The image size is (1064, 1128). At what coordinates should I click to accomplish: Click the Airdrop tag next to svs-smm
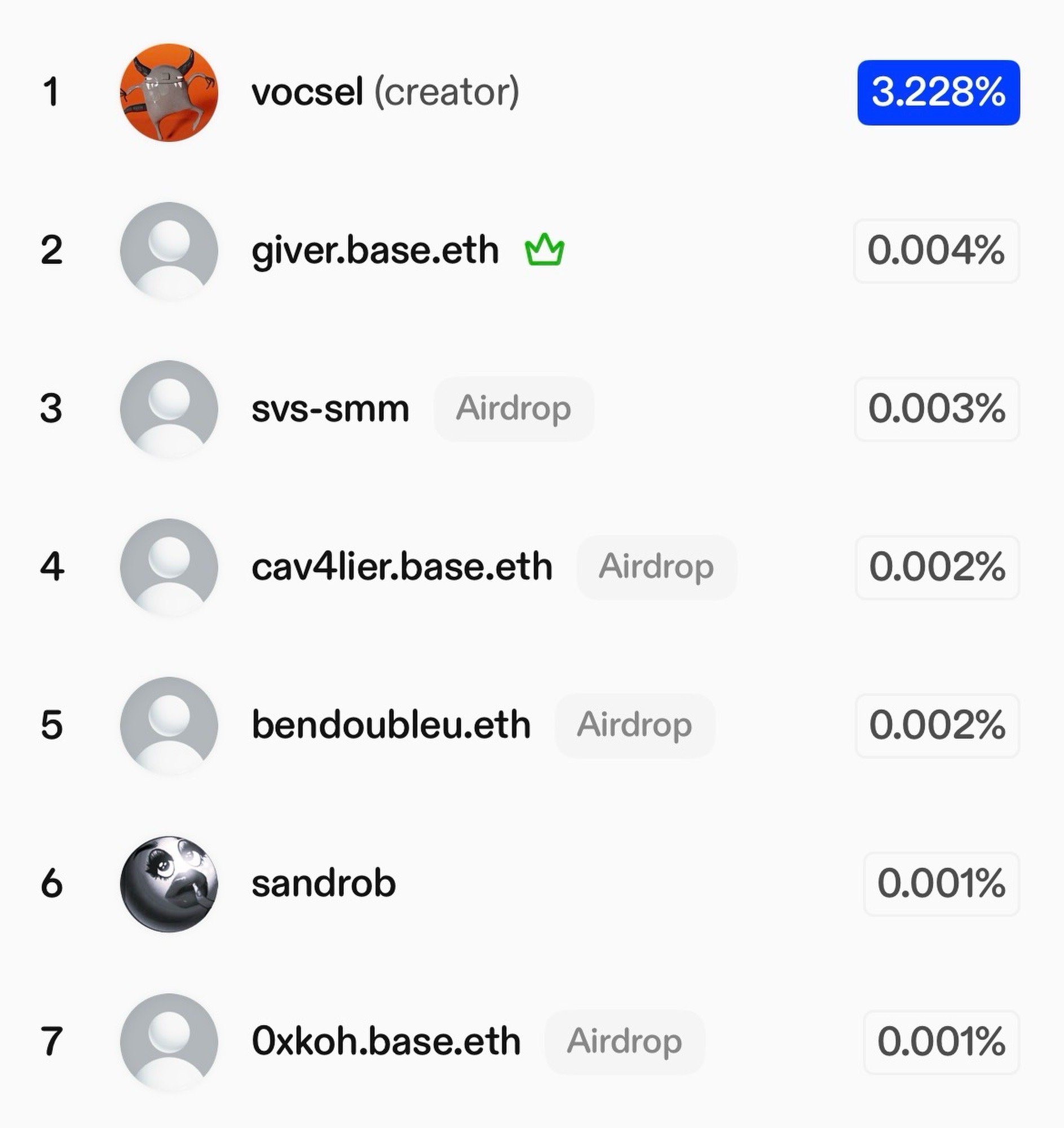tap(513, 408)
